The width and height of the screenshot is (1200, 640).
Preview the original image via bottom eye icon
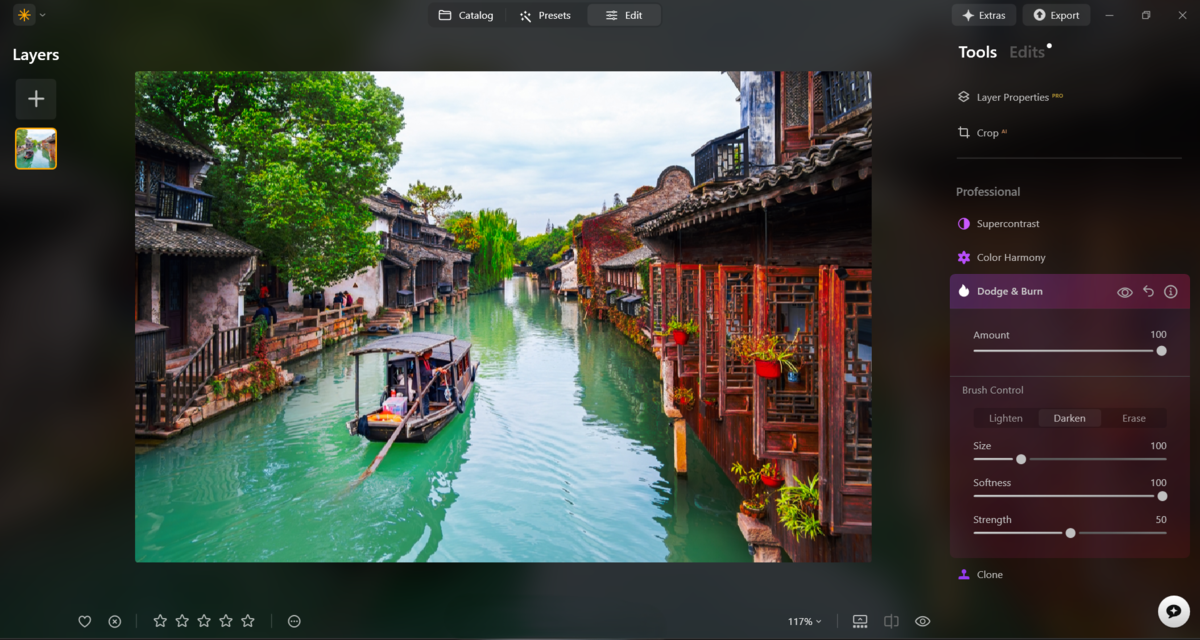click(924, 620)
